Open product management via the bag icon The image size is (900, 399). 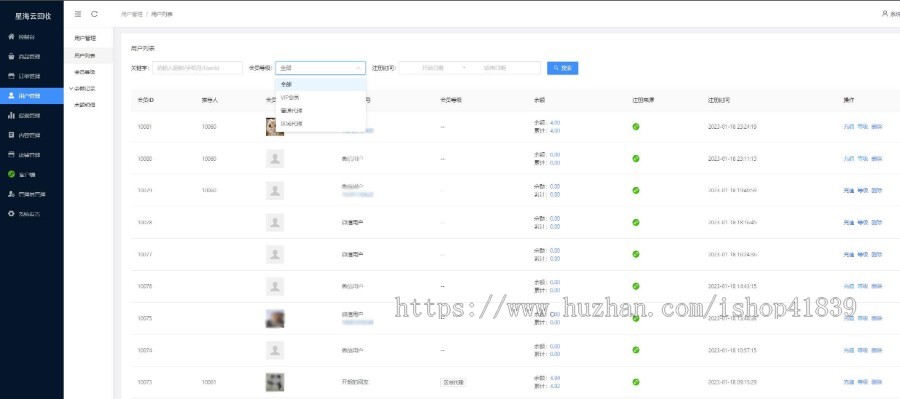tap(11, 56)
